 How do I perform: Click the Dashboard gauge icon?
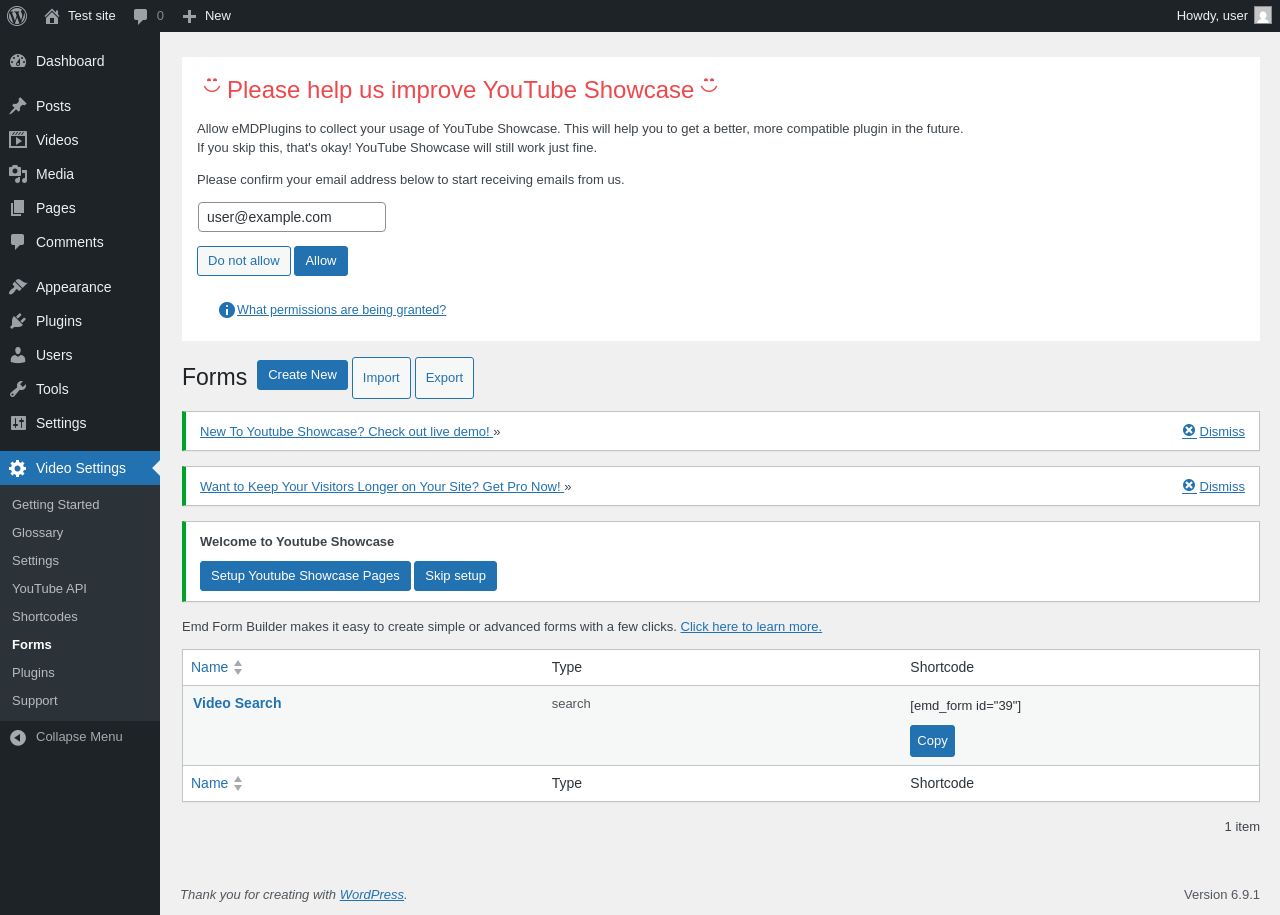[x=18, y=61]
